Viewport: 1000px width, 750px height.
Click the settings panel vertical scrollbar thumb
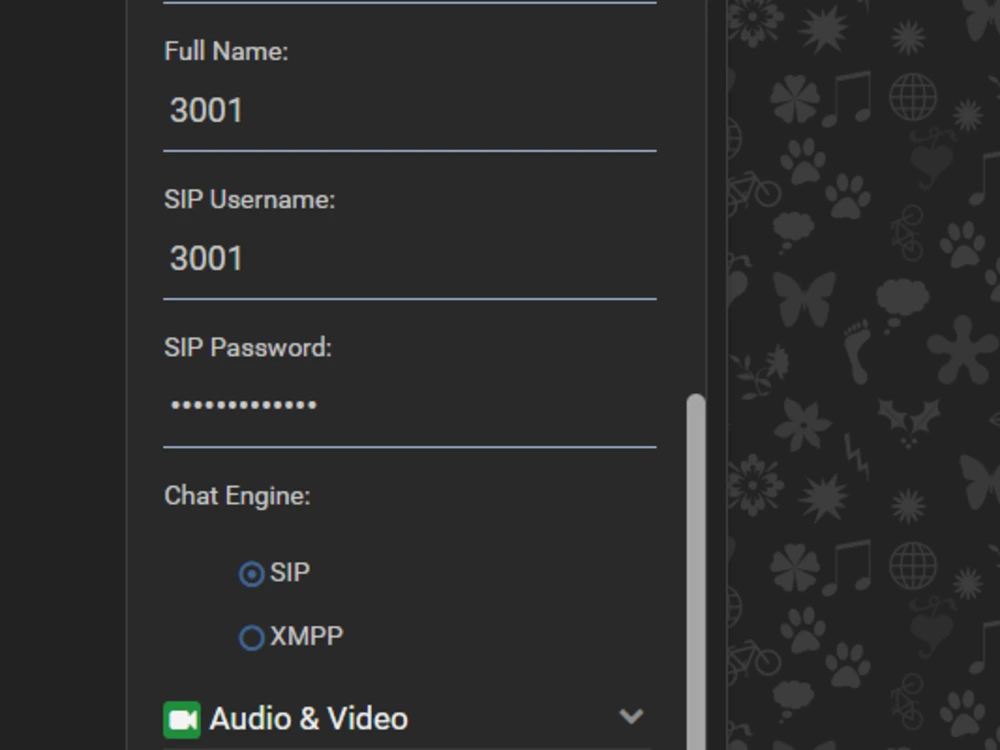pos(696,571)
